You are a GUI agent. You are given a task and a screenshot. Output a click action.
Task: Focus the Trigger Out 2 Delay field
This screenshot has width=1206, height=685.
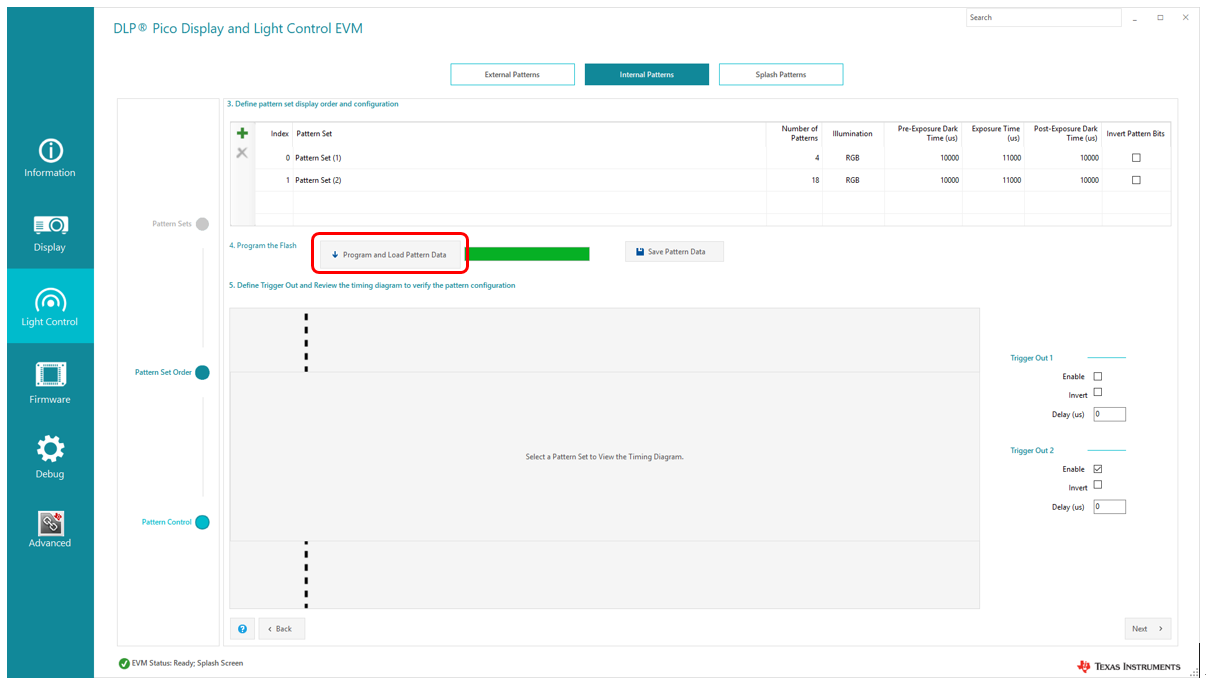click(x=1110, y=507)
